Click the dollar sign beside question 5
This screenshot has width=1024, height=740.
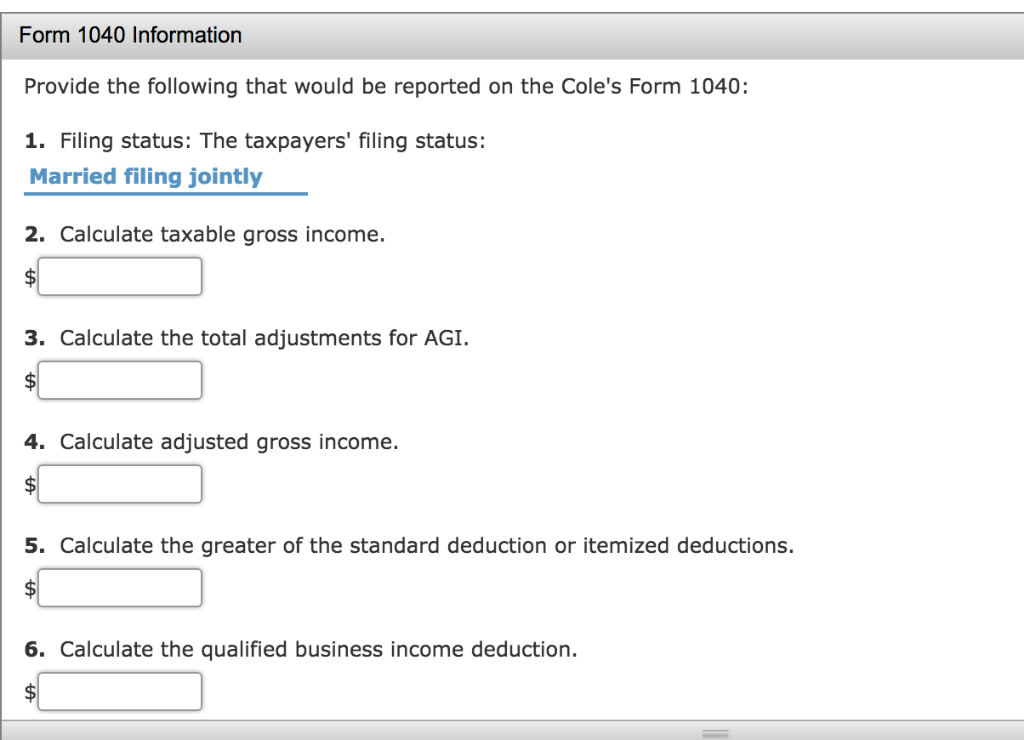(x=29, y=587)
